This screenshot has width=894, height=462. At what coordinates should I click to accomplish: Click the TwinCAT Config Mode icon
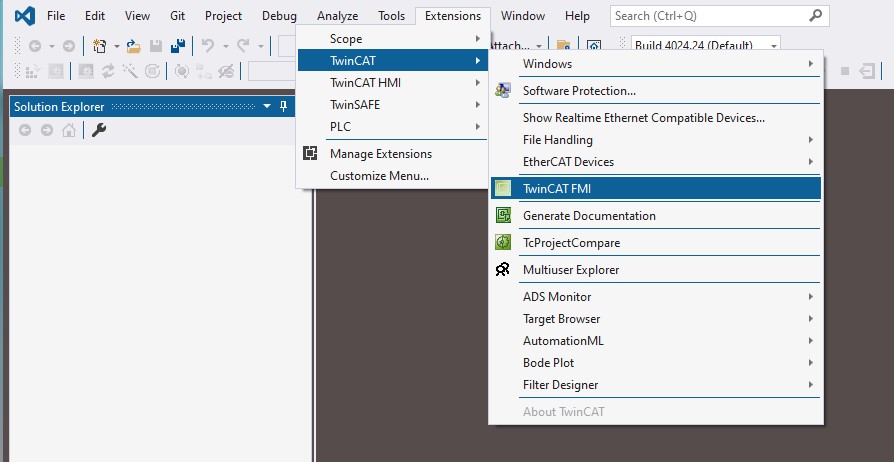coord(86,71)
